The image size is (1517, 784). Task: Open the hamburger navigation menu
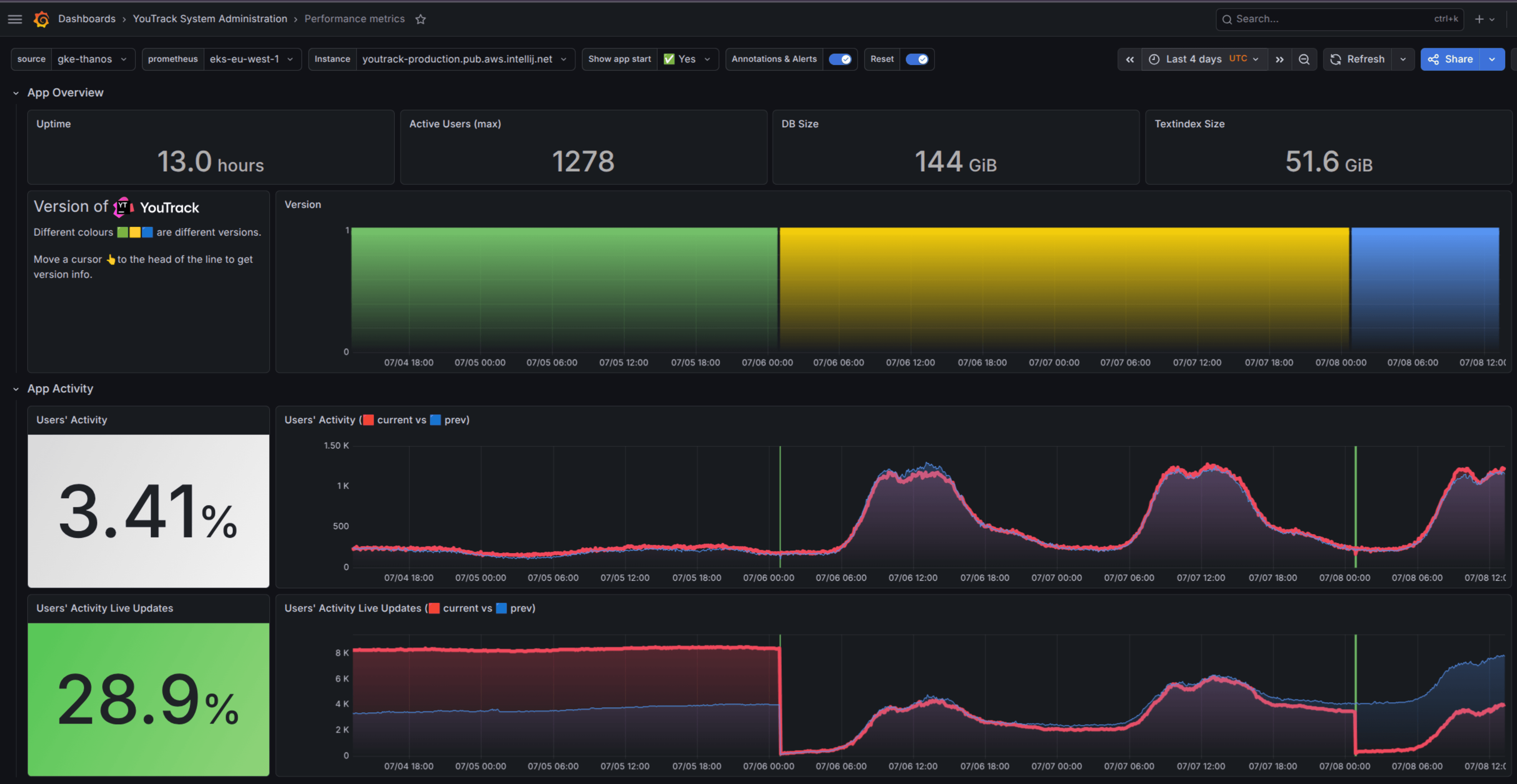[x=15, y=19]
